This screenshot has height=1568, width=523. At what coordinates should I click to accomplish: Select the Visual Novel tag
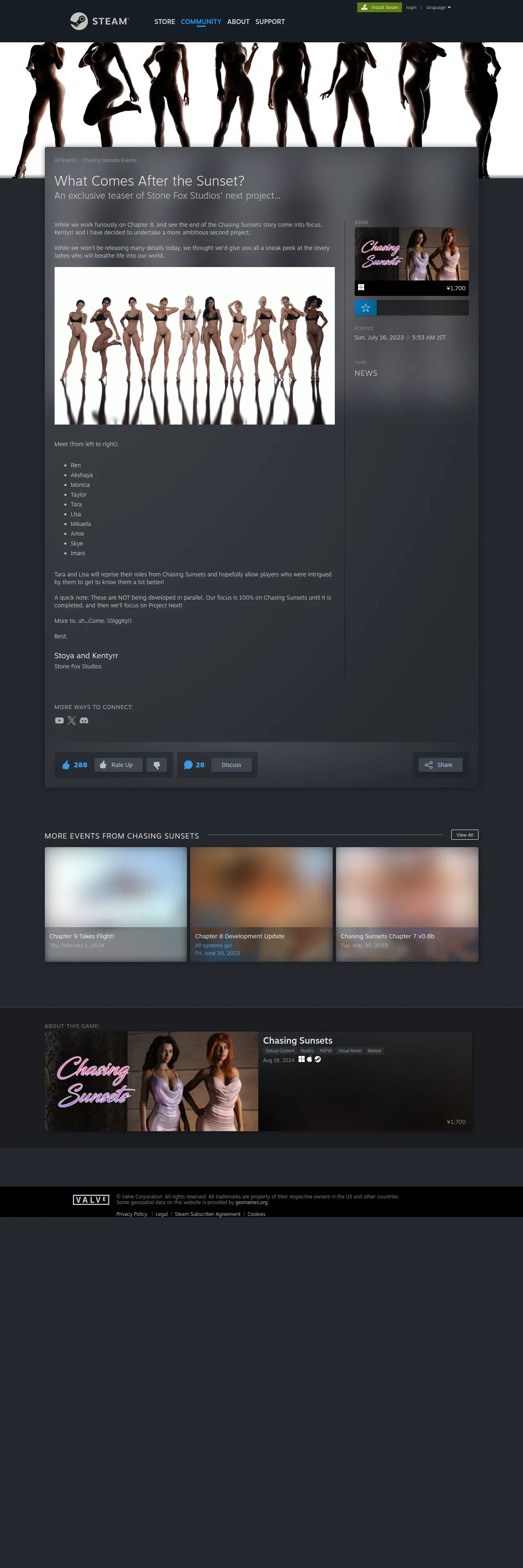(x=349, y=1051)
